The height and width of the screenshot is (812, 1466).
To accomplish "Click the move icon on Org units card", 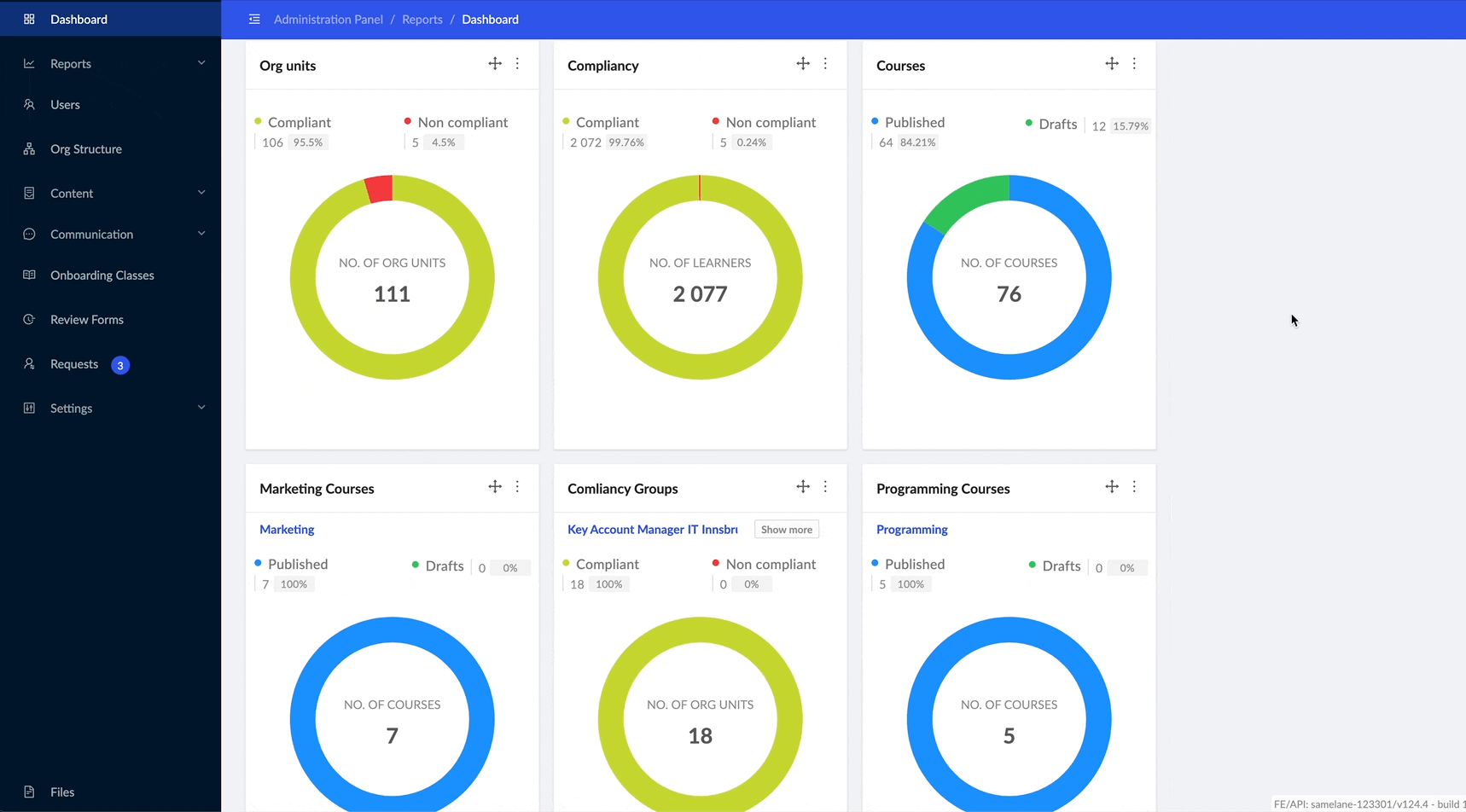I will click(x=495, y=64).
